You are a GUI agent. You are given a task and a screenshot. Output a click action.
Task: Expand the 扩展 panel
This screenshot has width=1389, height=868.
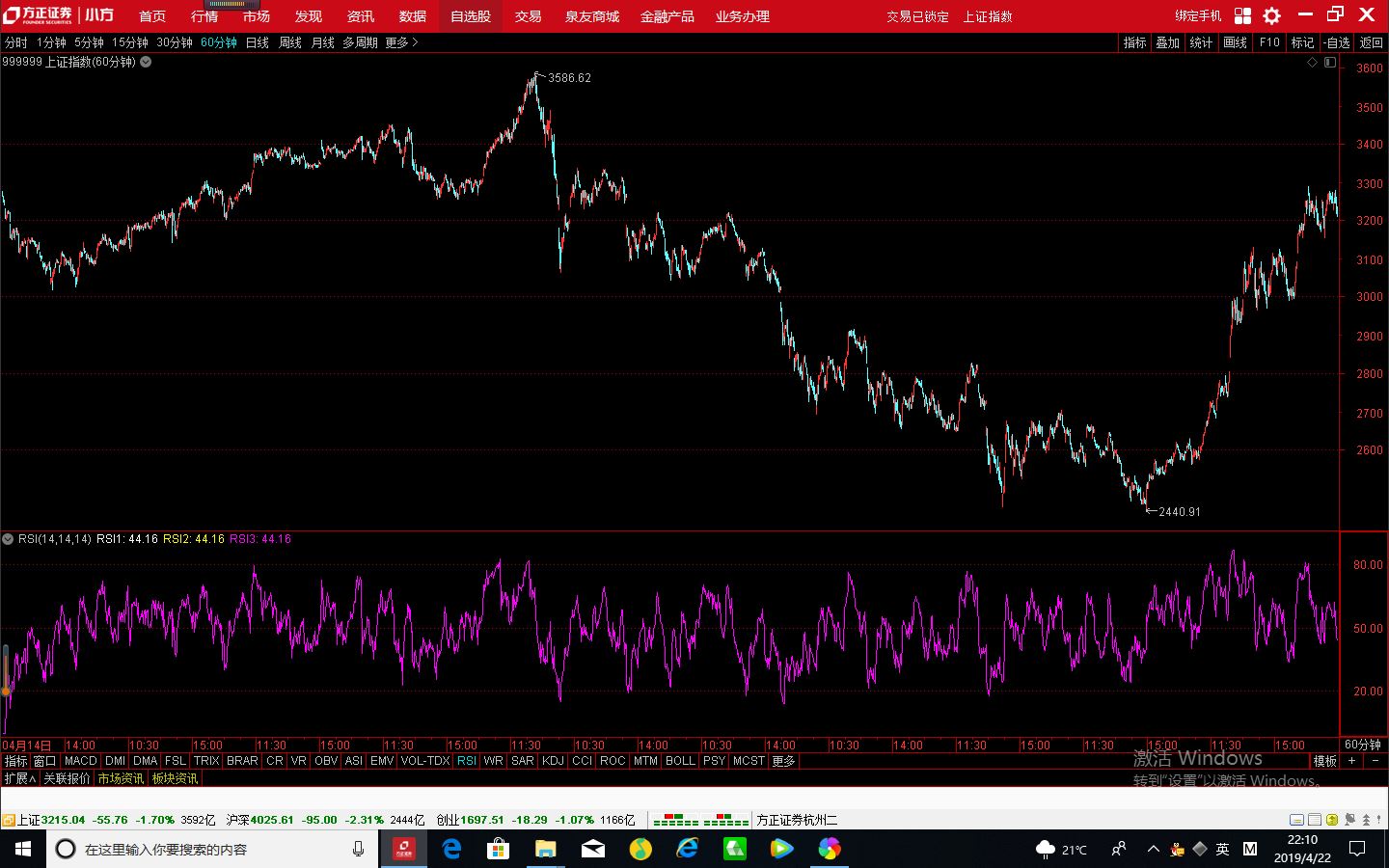click(x=19, y=778)
